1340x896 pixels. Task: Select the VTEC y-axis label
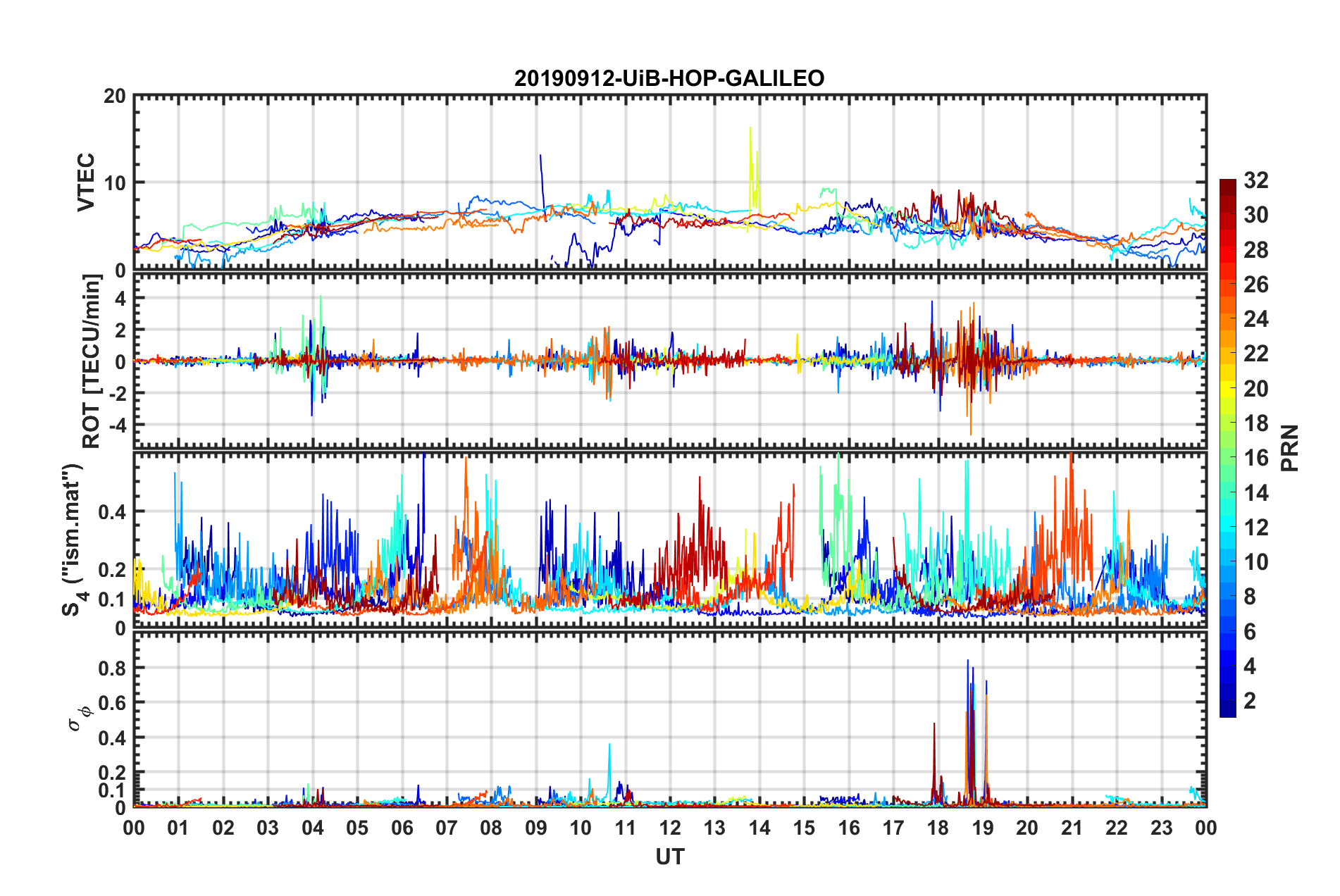pos(86,182)
